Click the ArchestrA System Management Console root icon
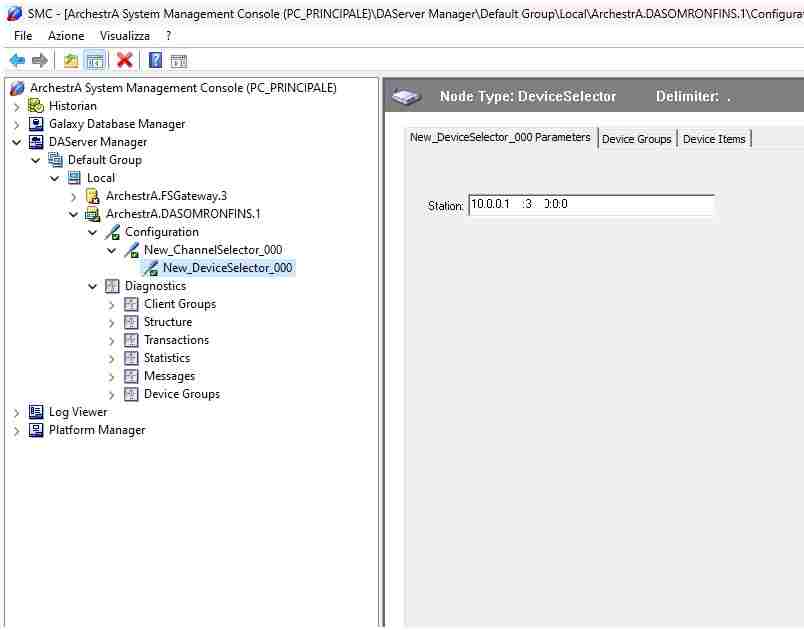The height and width of the screenshot is (630, 804). pyautogui.click(x=17, y=88)
